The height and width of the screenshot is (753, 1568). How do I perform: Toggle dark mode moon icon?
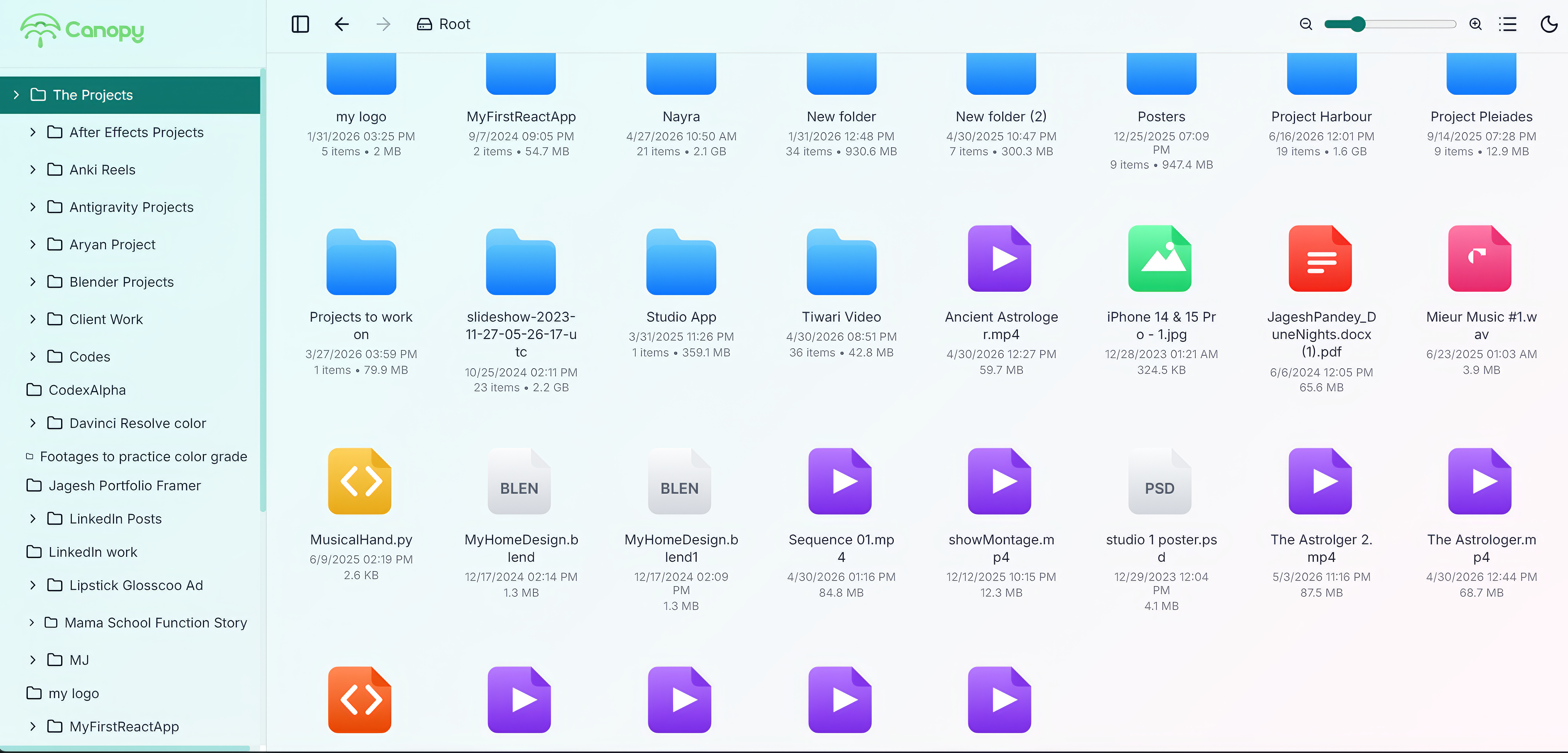1548,25
